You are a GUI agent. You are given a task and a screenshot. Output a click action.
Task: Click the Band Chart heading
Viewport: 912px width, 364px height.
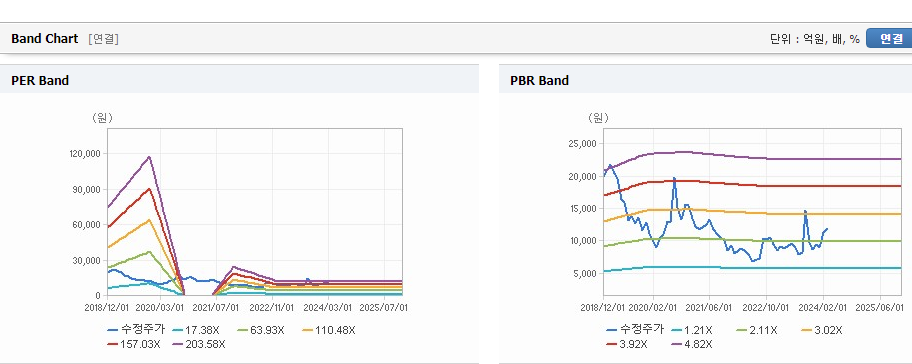click(44, 38)
